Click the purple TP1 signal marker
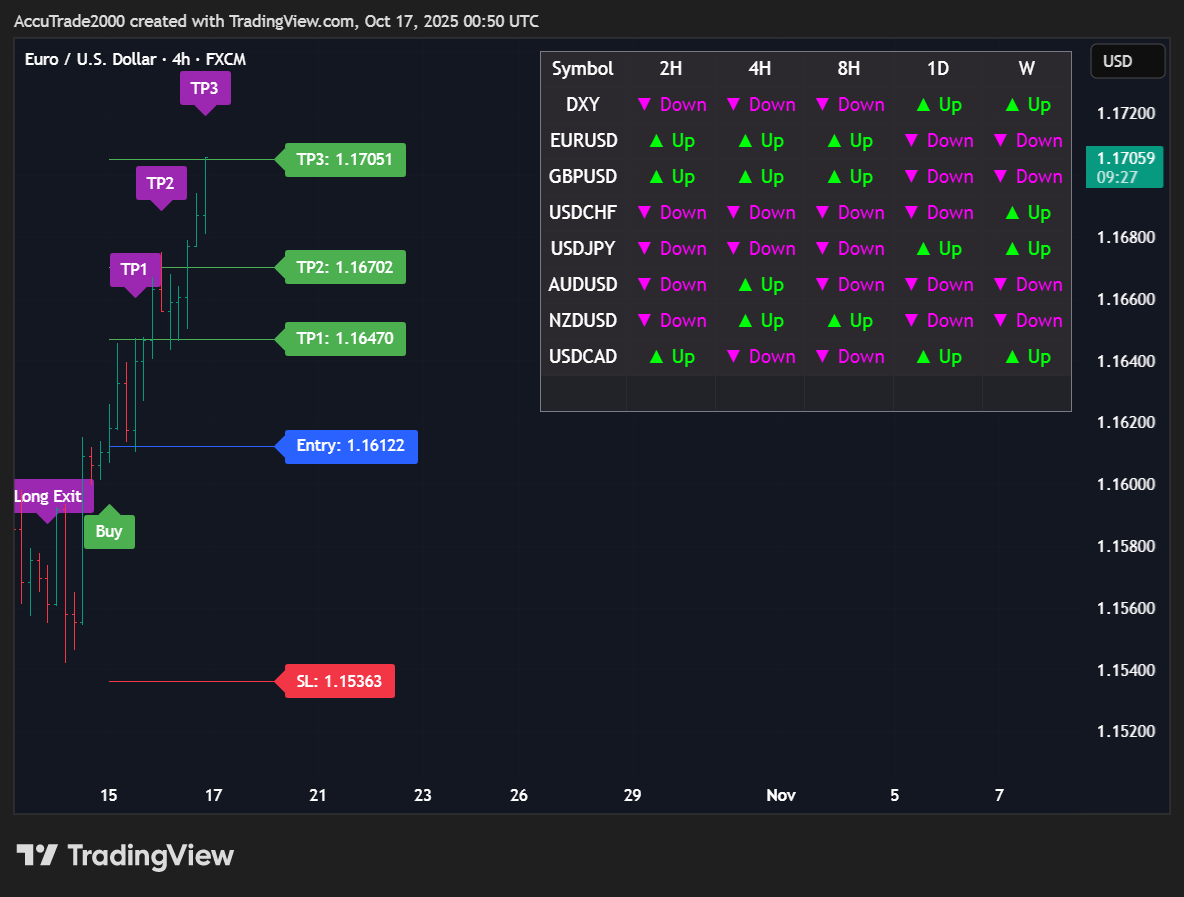The width and height of the screenshot is (1184, 897). [x=134, y=269]
